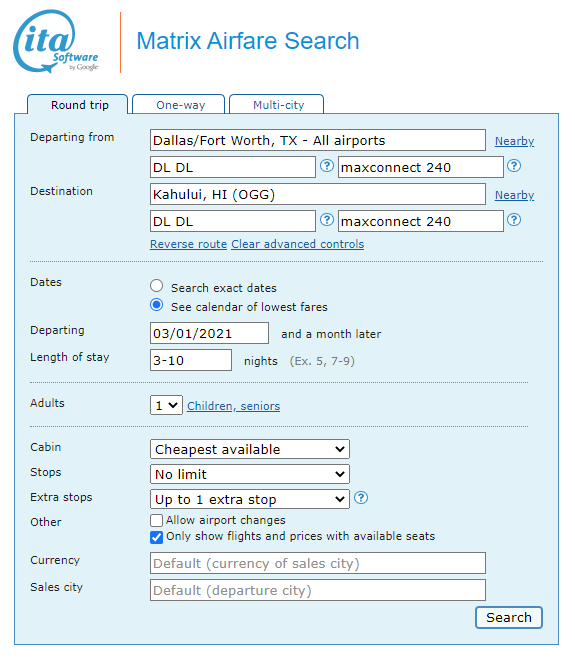Click the Search button
Viewport: 575px width, 660px height.
(x=509, y=617)
